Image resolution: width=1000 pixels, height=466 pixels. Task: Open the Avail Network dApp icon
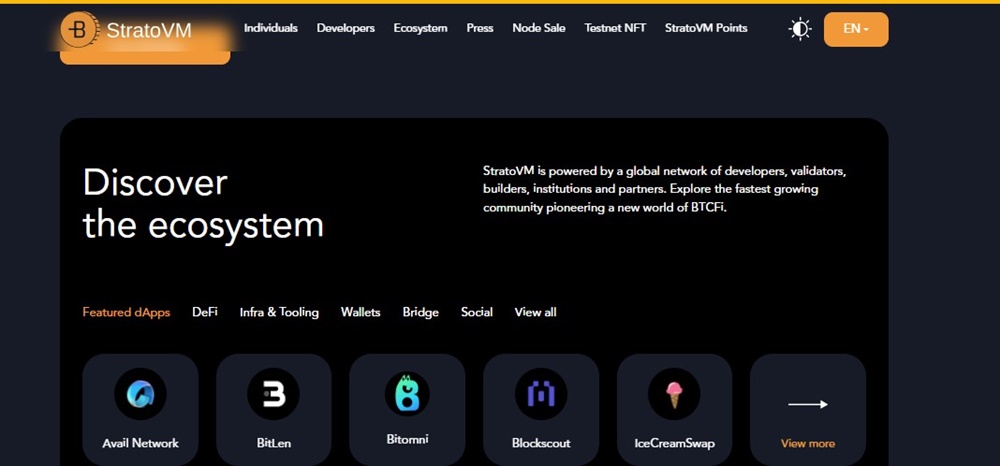[140, 396]
